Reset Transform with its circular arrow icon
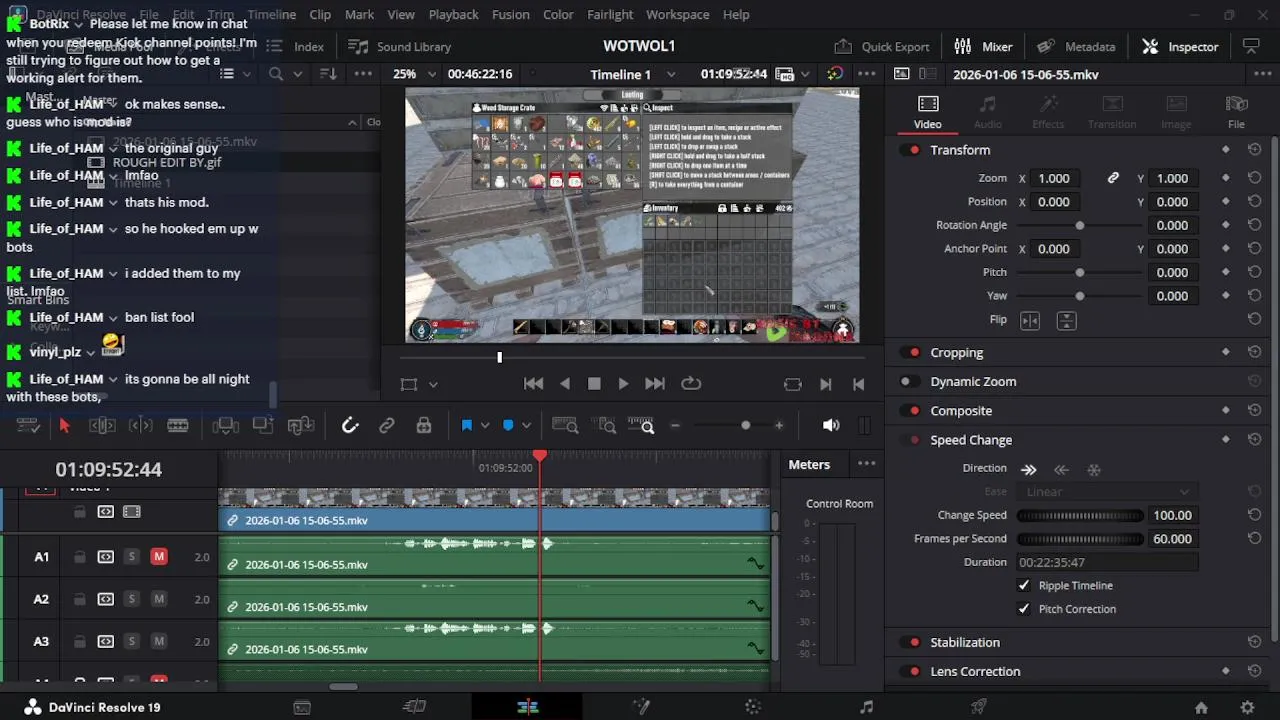This screenshot has width=1280, height=720. click(x=1254, y=150)
